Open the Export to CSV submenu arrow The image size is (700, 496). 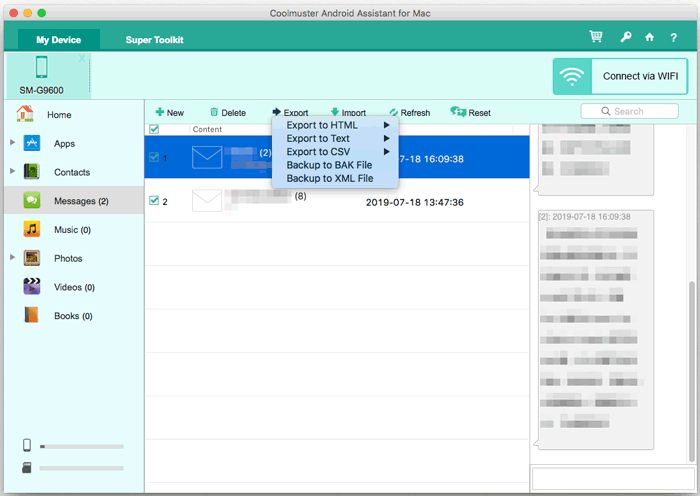point(387,152)
